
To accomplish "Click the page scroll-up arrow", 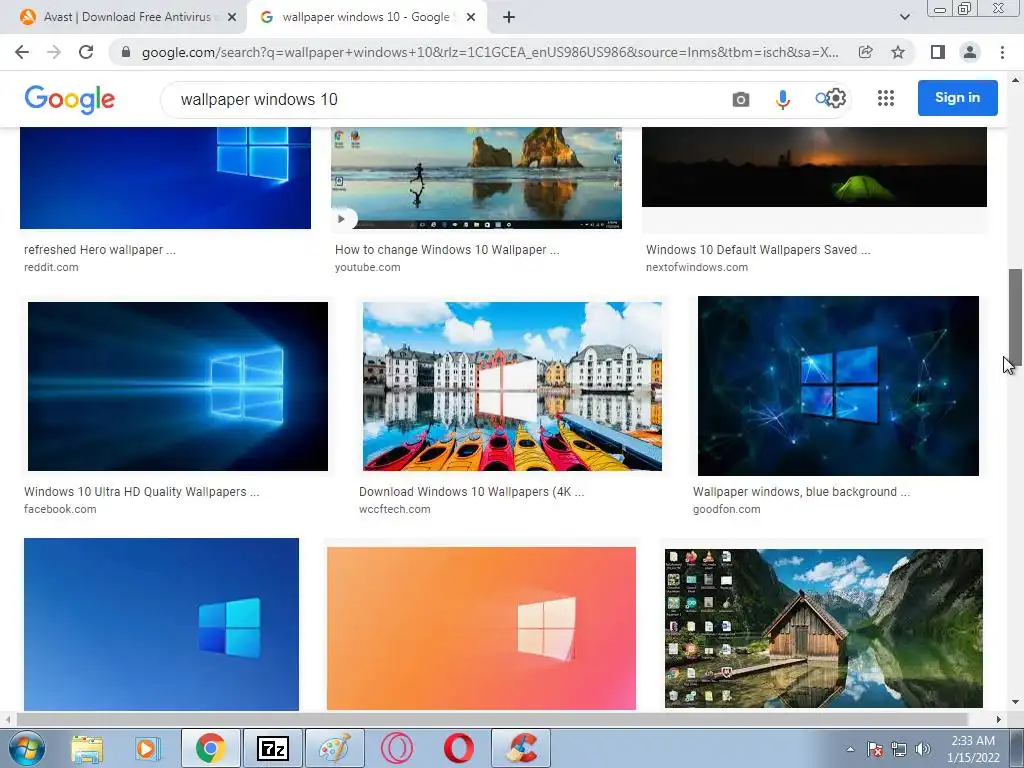I will pyautogui.click(x=1016, y=79).
